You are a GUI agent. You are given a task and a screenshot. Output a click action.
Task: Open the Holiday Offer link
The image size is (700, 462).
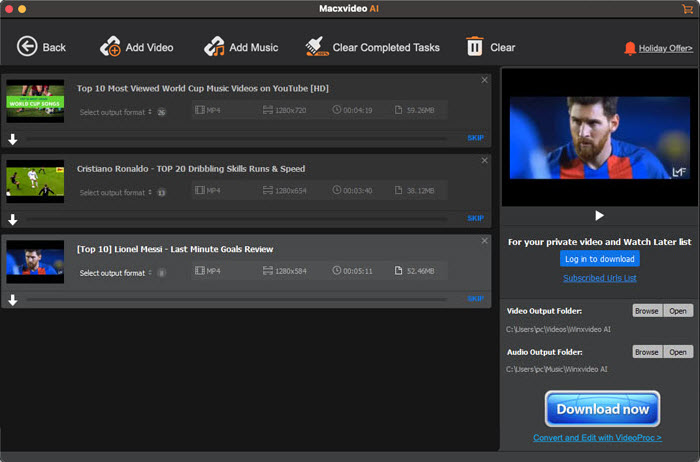coord(666,48)
